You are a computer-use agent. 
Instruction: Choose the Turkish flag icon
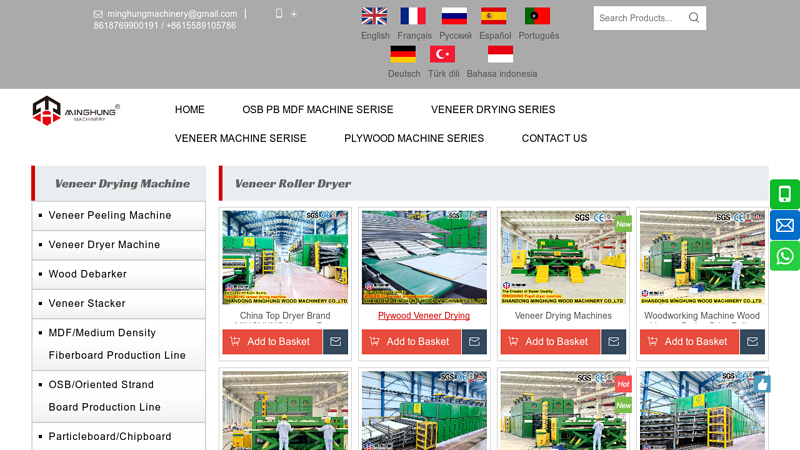click(x=442, y=54)
